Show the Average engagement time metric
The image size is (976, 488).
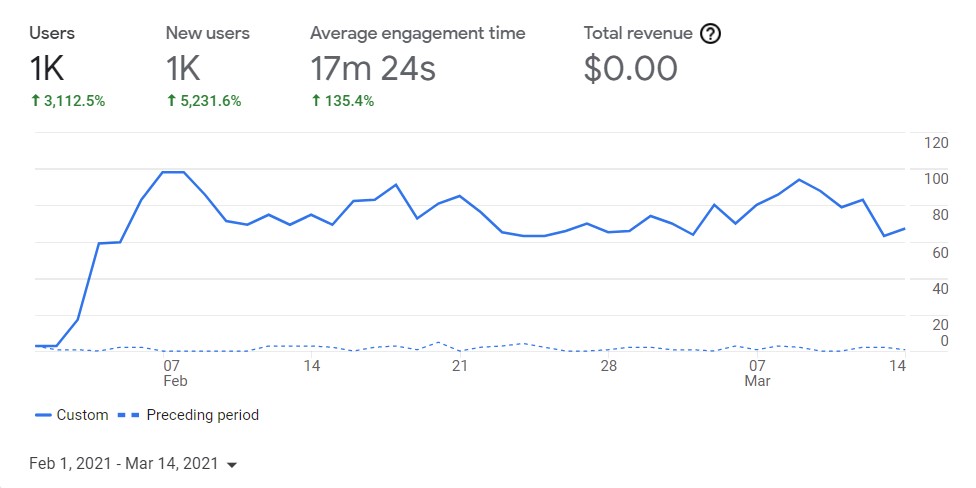[417, 33]
